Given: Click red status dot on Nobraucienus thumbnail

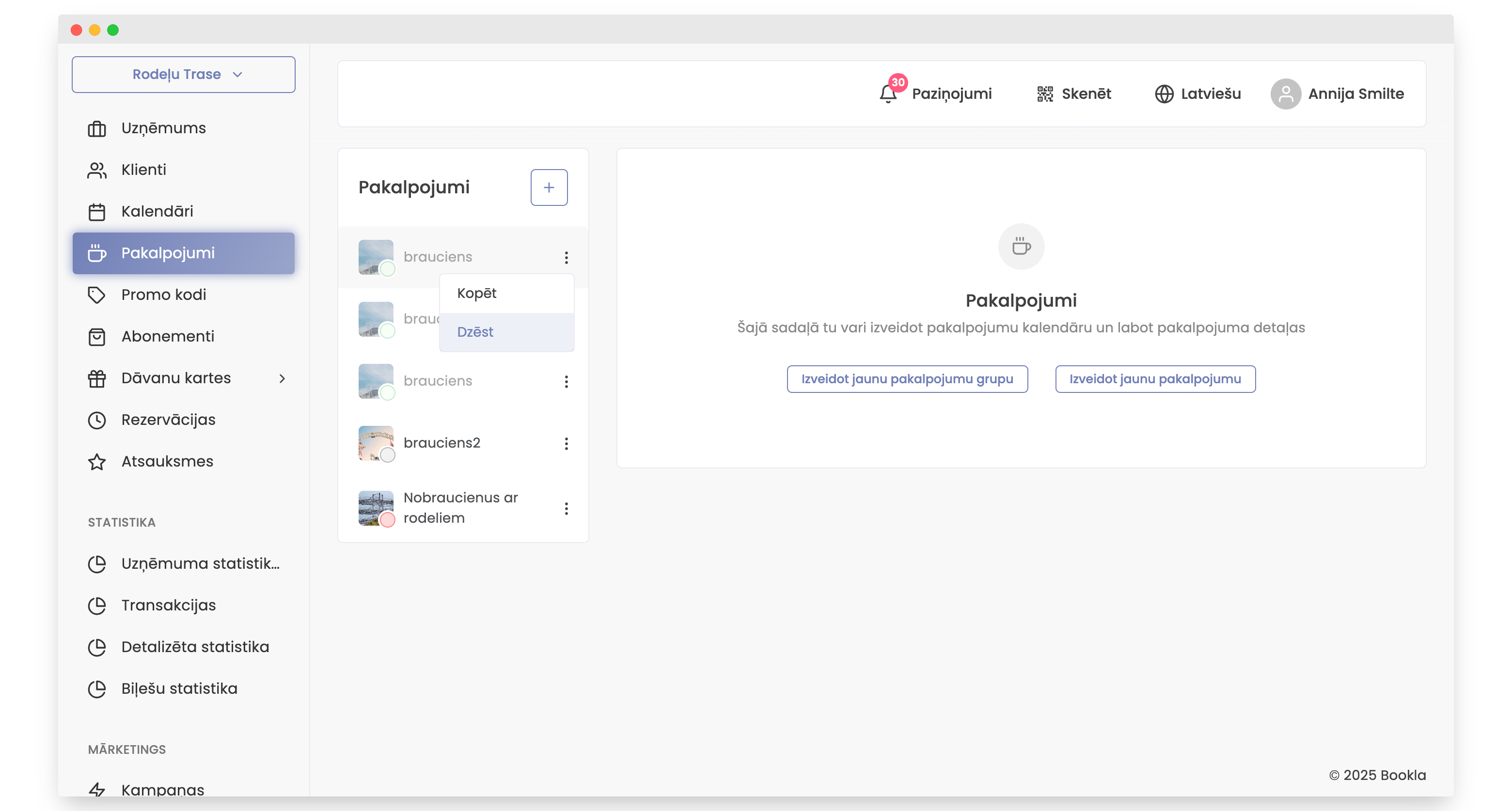Looking at the screenshot, I should tap(387, 520).
